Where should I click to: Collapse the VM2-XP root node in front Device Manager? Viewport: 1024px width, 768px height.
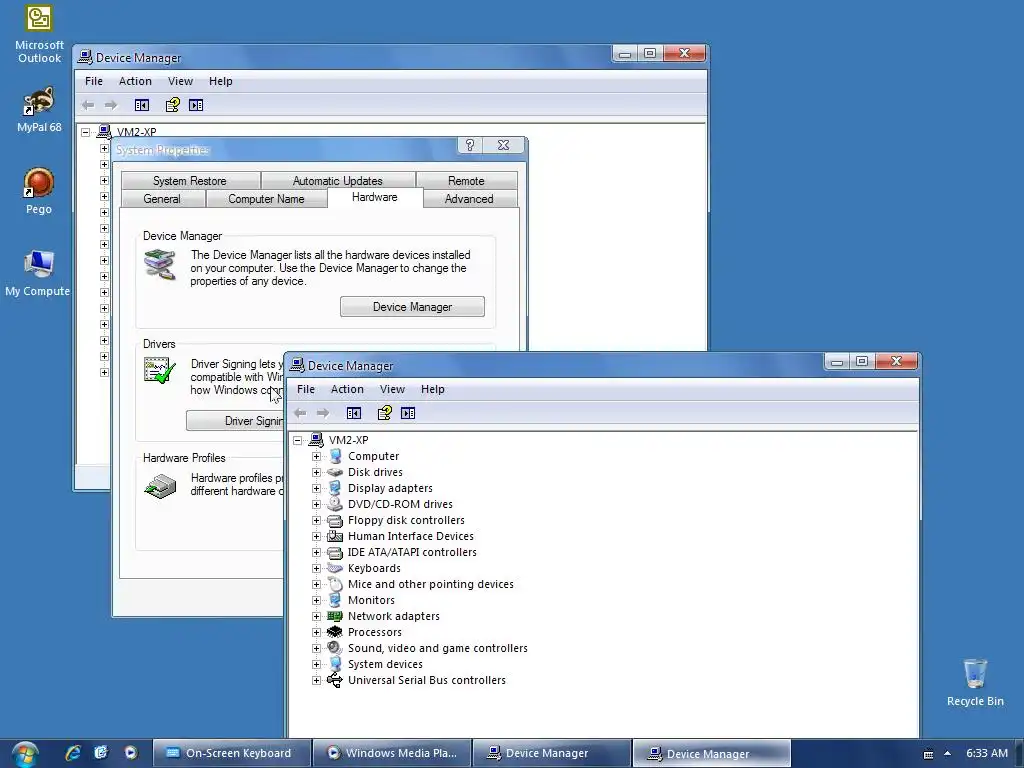point(298,440)
